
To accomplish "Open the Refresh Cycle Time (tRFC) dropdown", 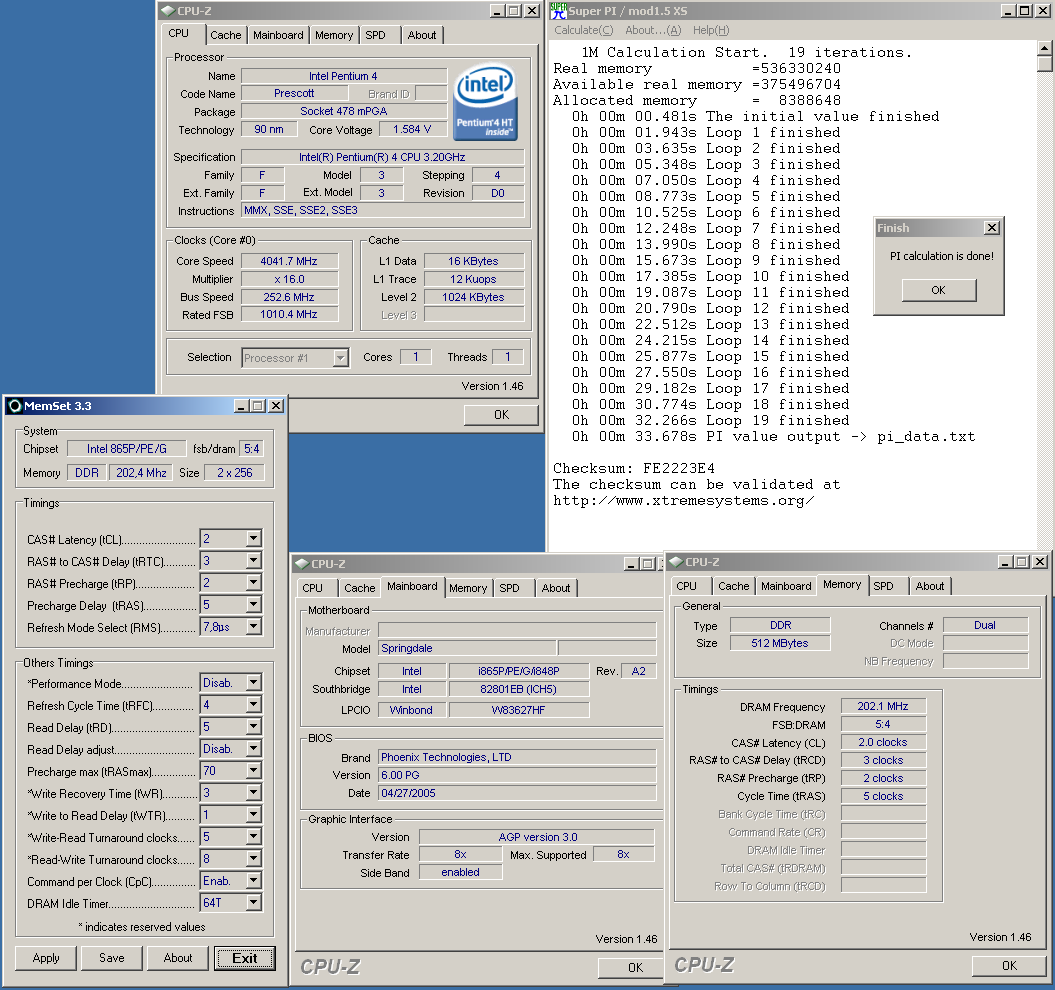I will (x=253, y=705).
